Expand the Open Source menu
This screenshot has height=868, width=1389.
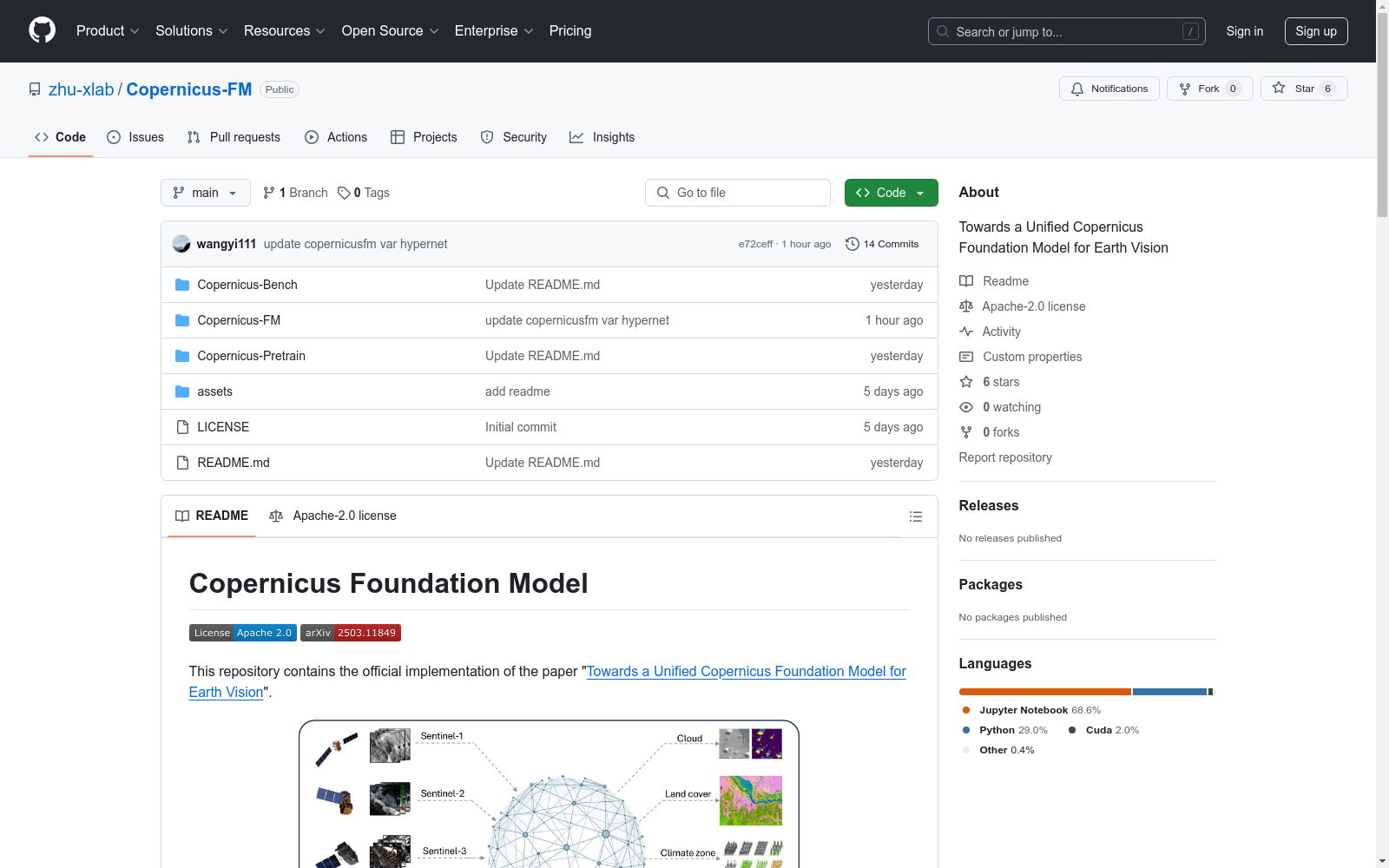[x=391, y=30]
